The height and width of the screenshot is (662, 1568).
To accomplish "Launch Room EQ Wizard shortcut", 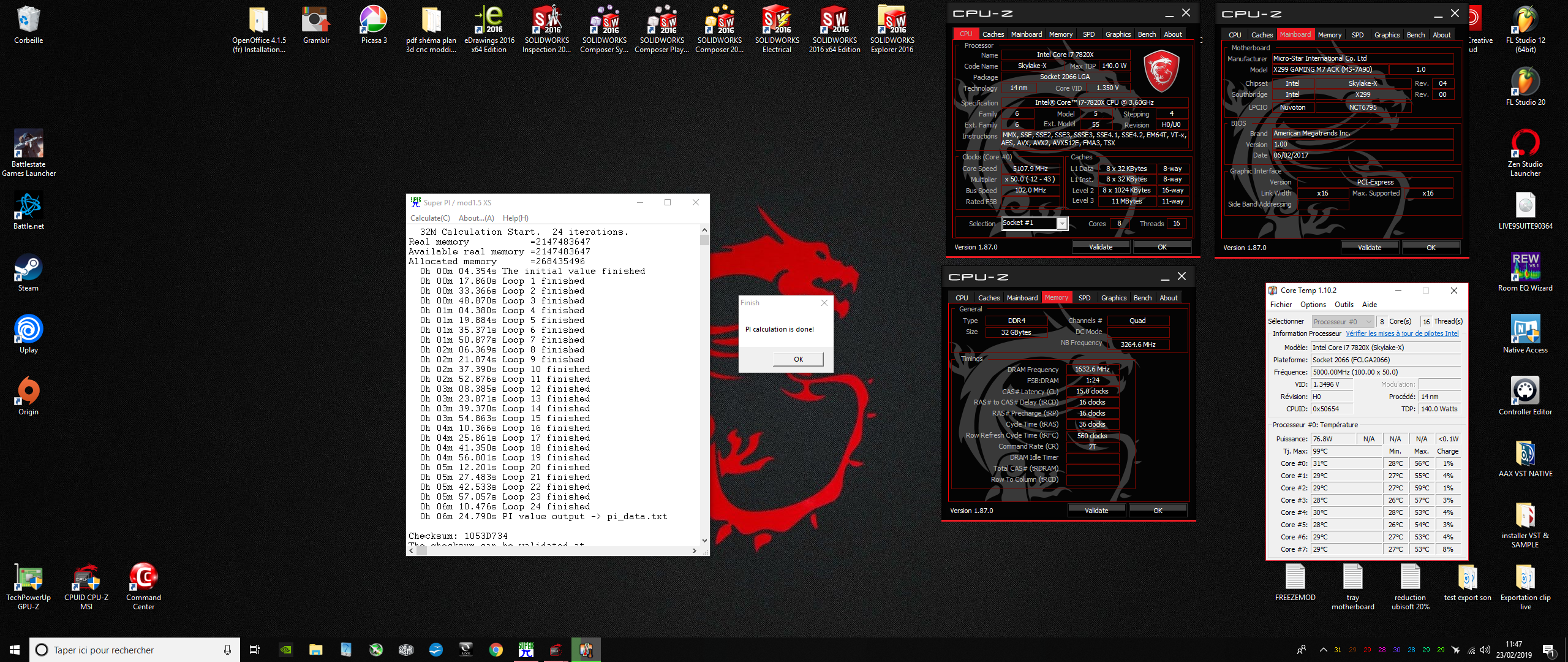I will 1525,272.
